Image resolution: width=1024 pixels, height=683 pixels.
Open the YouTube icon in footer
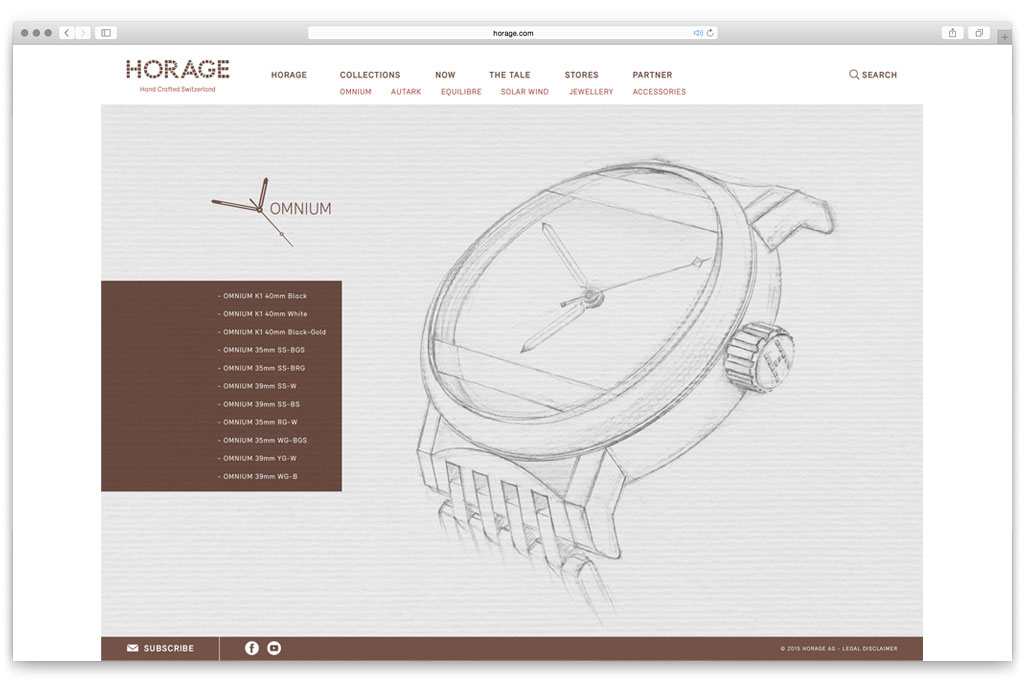pos(274,648)
